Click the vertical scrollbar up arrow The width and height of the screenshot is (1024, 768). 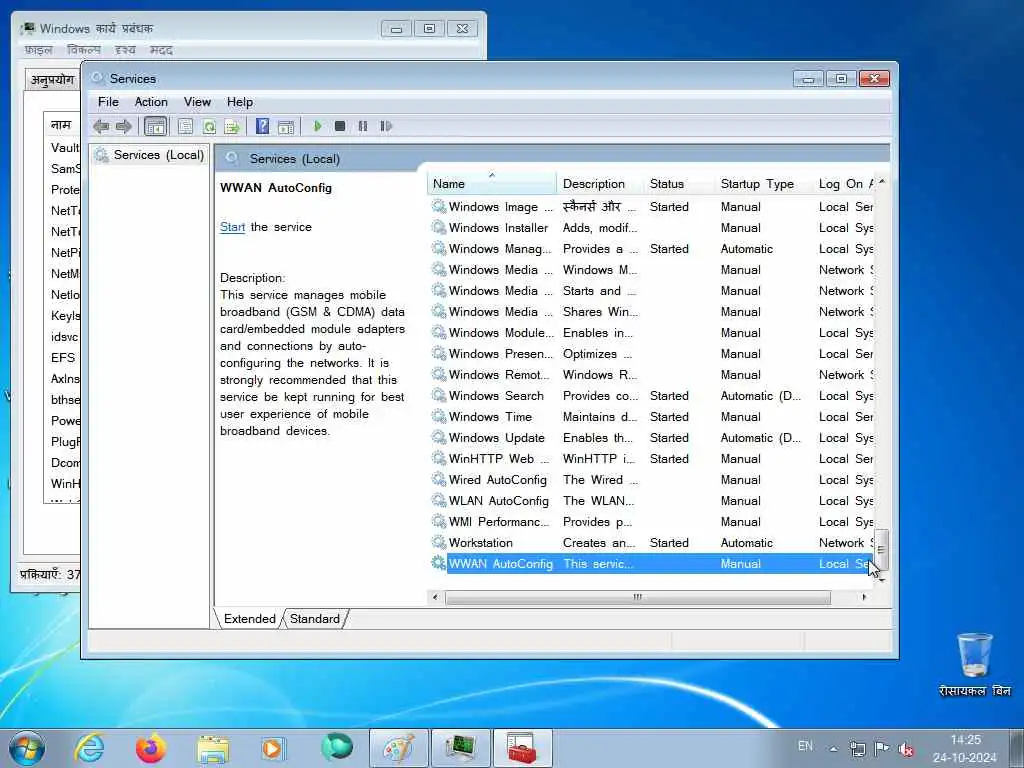point(882,182)
